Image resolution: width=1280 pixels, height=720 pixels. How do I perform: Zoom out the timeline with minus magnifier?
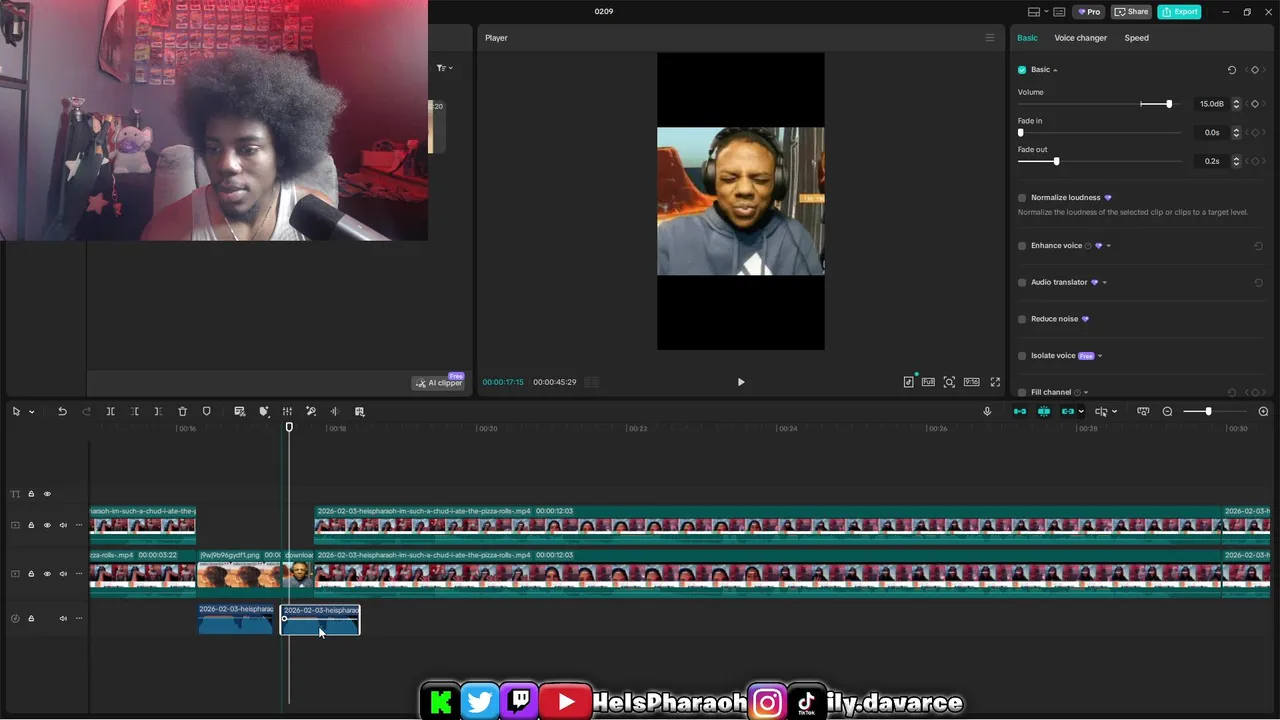[1167, 411]
